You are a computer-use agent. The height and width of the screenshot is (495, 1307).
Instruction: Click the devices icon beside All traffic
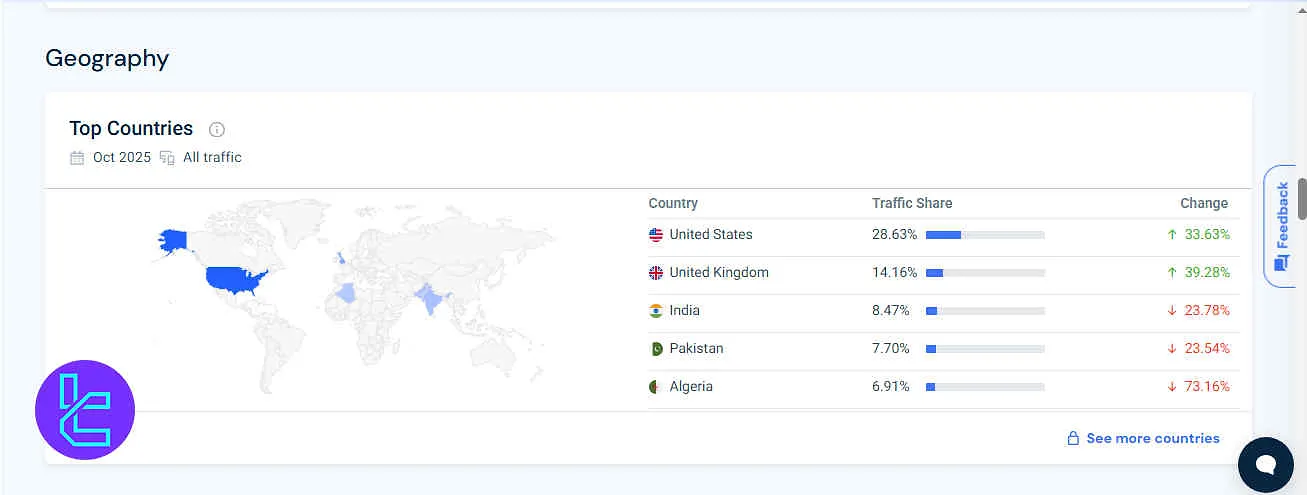[166, 158]
